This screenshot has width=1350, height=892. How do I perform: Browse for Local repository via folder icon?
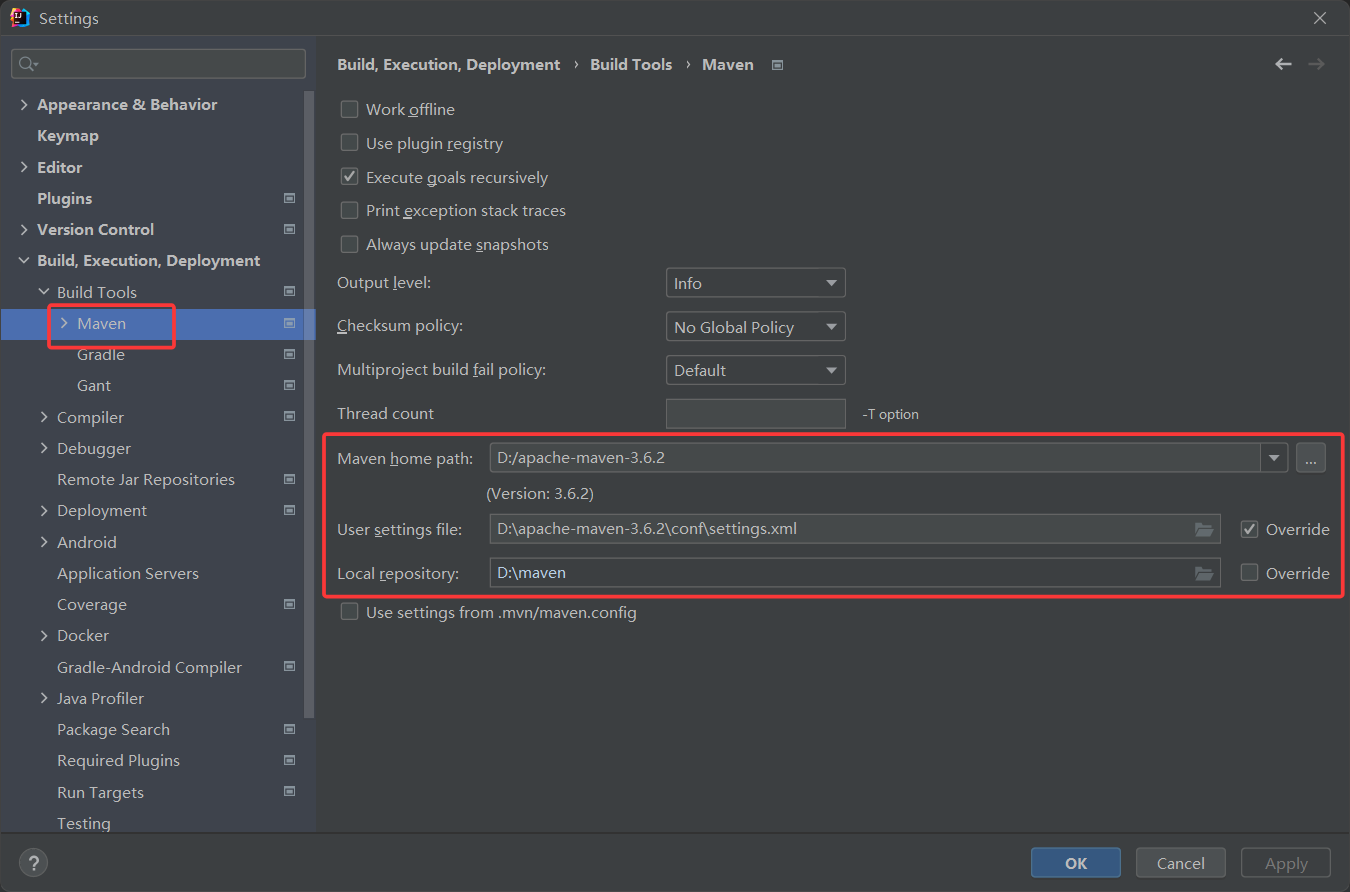1204,573
